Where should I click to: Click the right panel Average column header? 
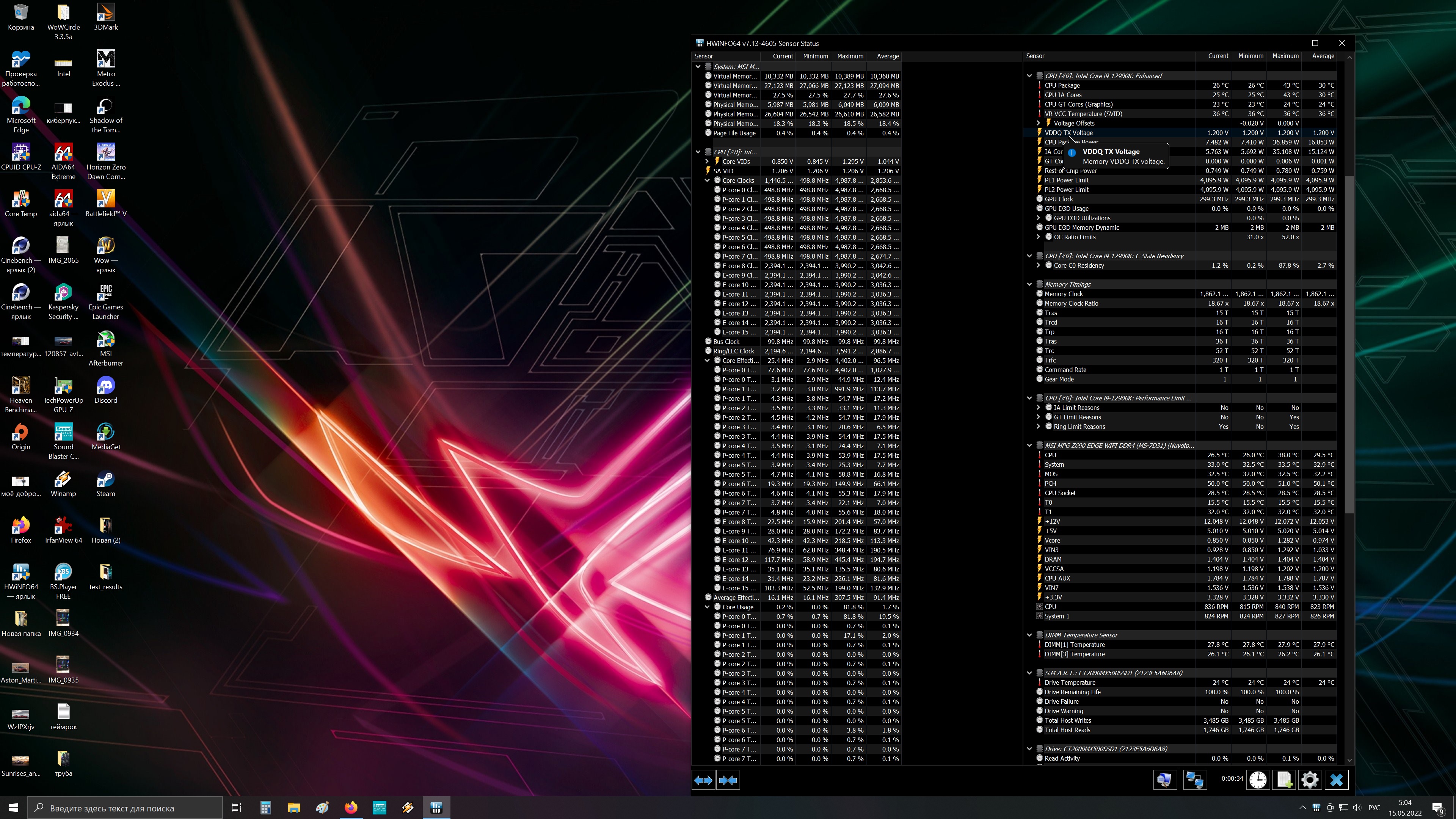pyautogui.click(x=1323, y=56)
